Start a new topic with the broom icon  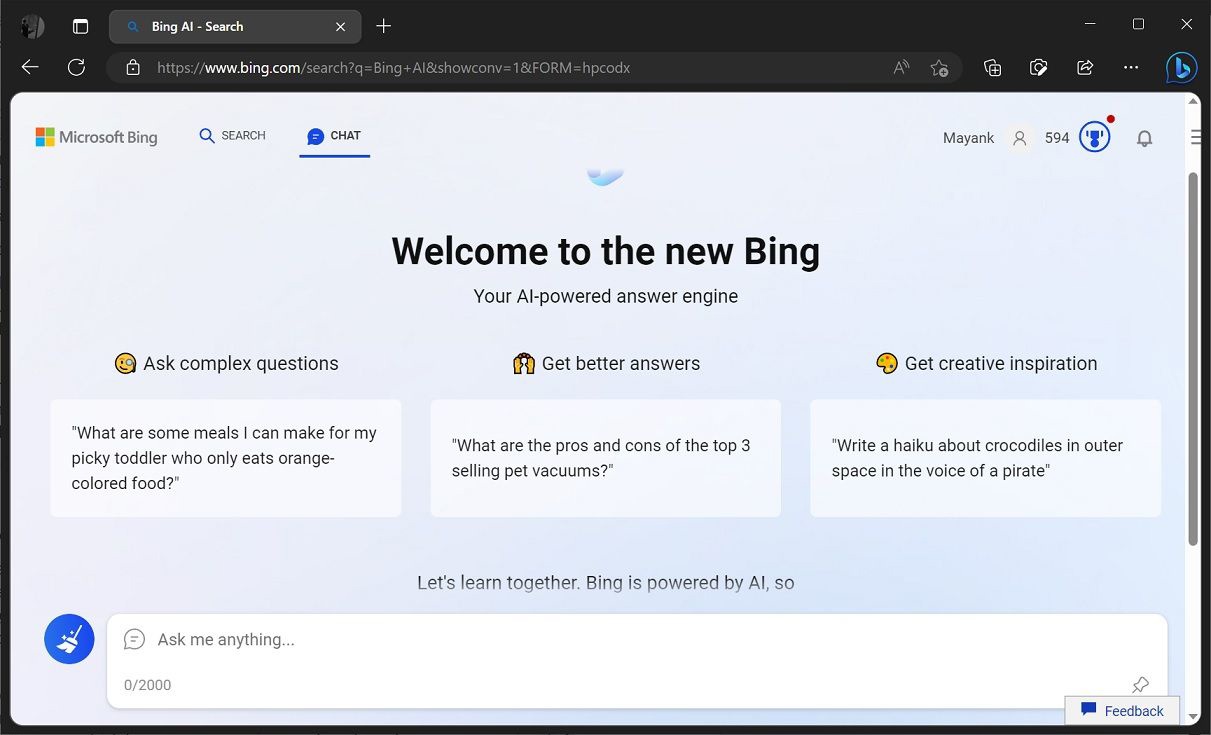coord(68,638)
